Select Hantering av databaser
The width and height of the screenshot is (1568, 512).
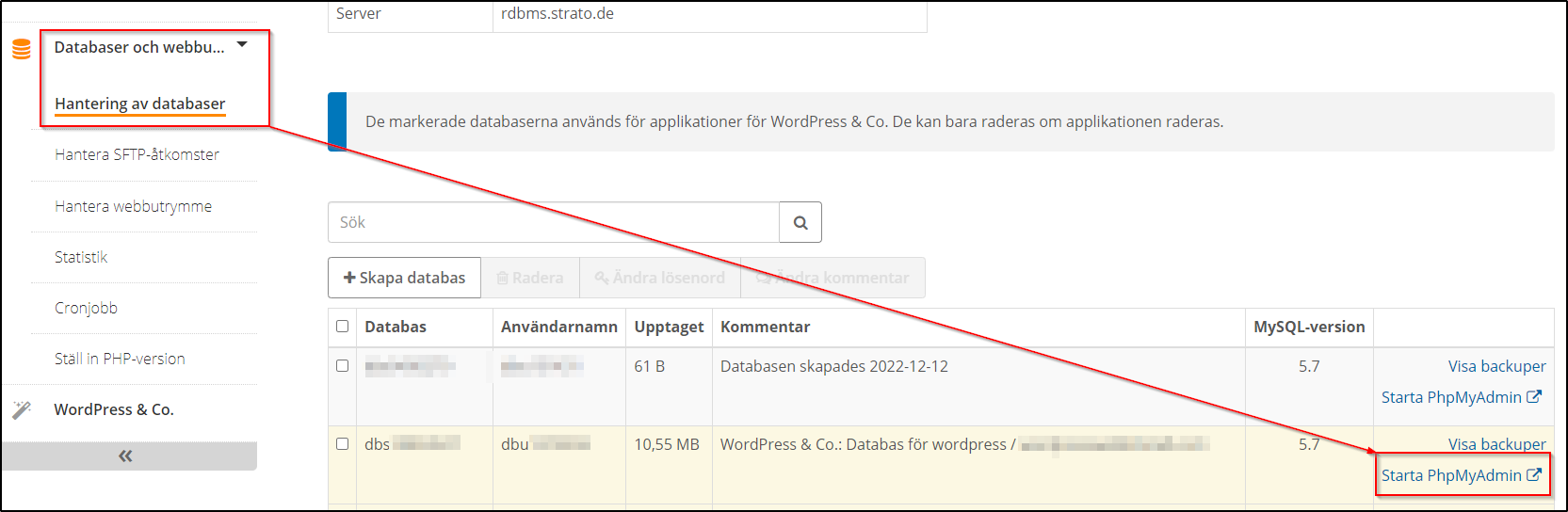point(140,104)
